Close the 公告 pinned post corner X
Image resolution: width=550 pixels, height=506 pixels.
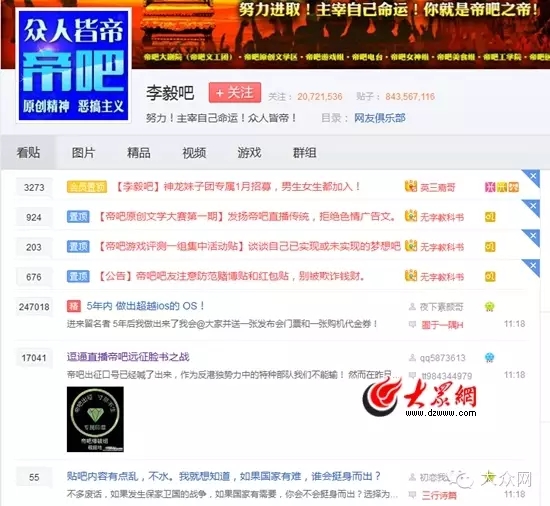533,265
